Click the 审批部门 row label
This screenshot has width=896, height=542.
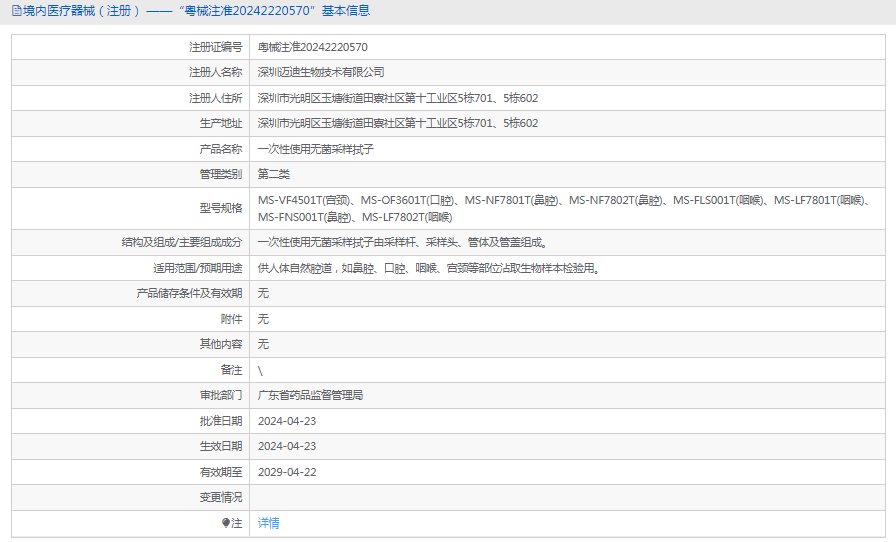tap(221, 395)
